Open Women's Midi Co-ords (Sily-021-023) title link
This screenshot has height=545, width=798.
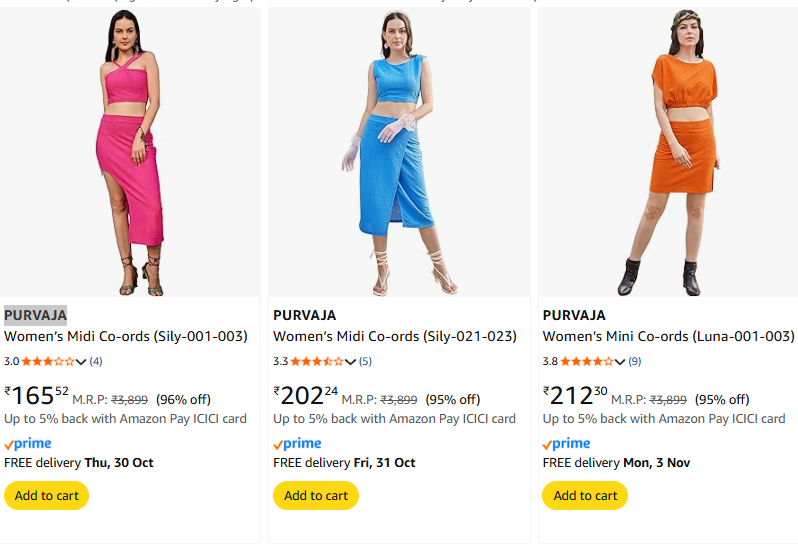click(x=395, y=336)
